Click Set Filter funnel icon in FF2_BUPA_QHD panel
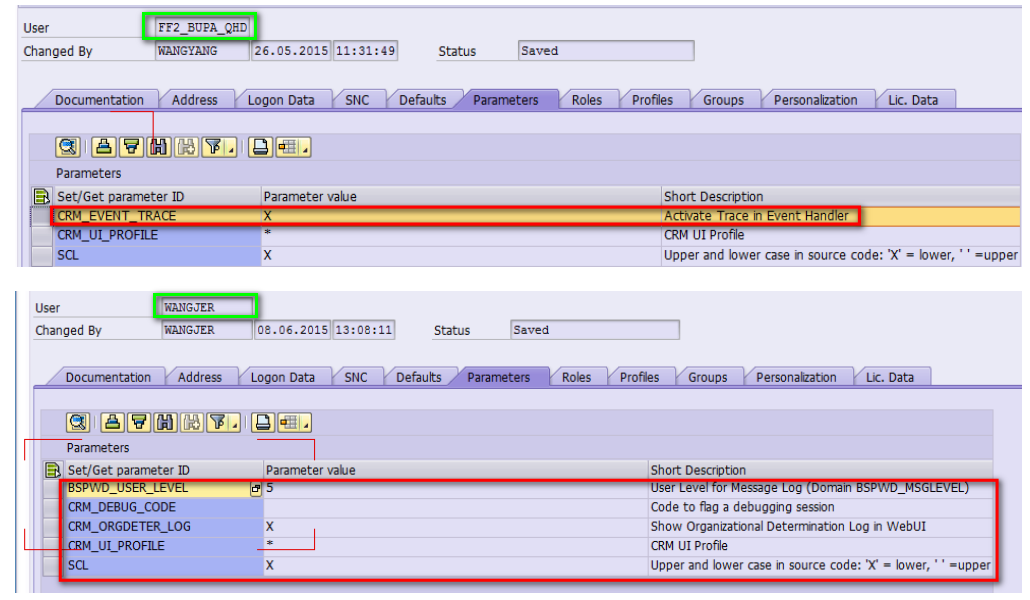Image resolution: width=1030 pixels, height=600 pixels. pyautogui.click(x=213, y=147)
